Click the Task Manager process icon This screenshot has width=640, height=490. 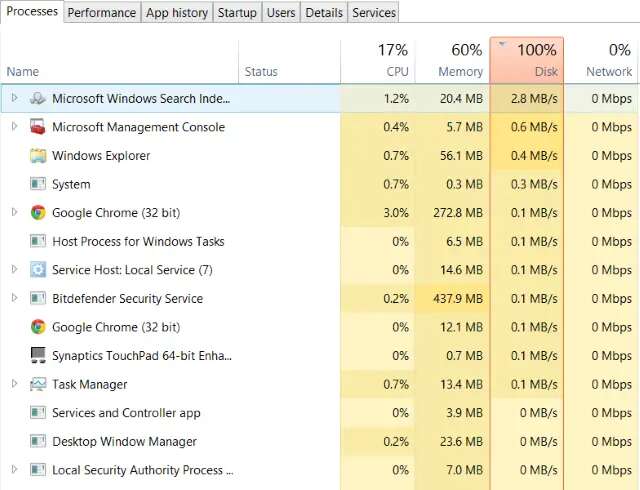pos(38,384)
